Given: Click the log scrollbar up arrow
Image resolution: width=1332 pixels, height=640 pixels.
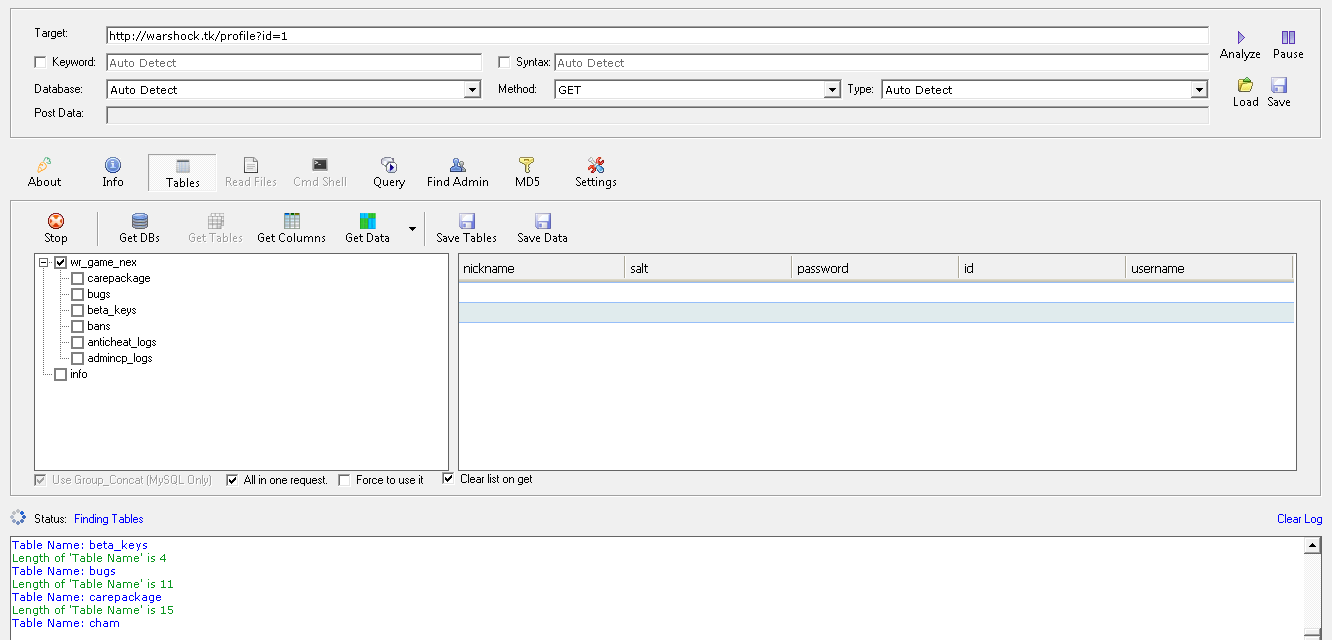Looking at the screenshot, I should click(1313, 546).
